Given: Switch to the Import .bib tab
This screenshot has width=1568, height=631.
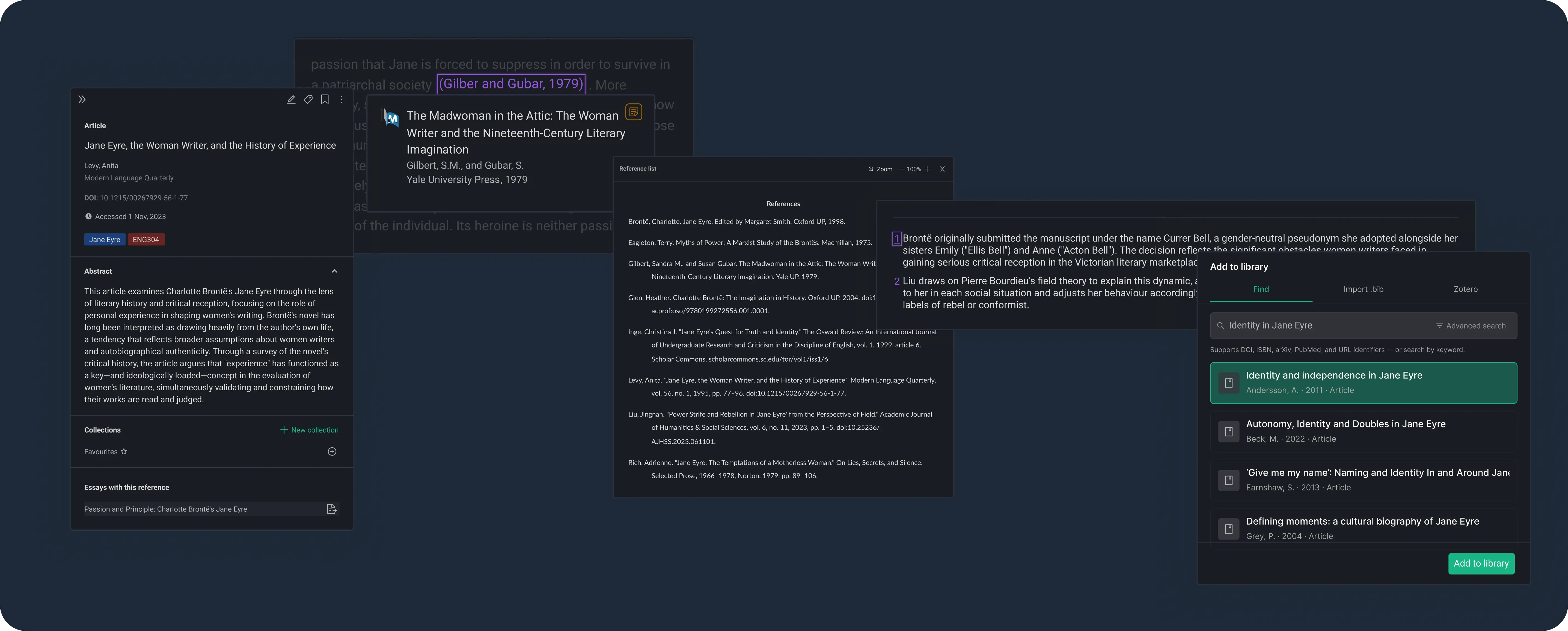Looking at the screenshot, I should pos(1364,290).
